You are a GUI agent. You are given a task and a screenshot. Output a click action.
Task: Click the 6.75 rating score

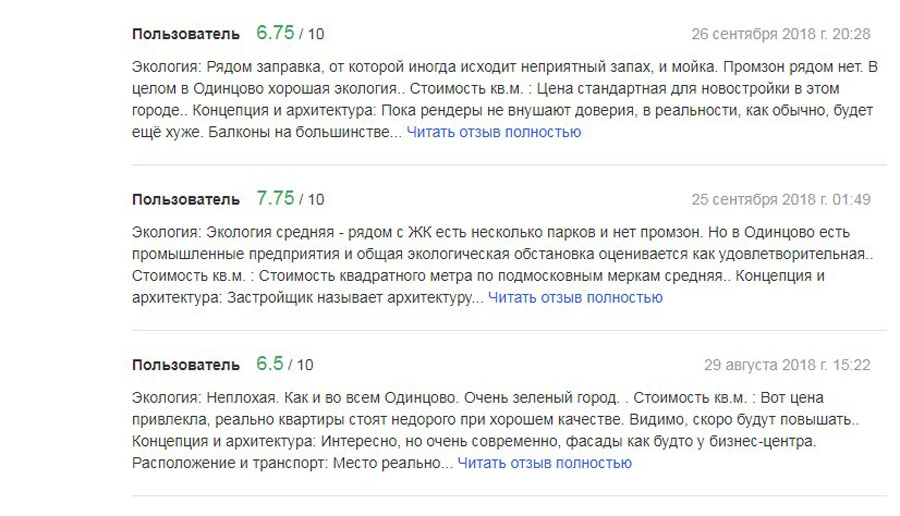pyautogui.click(x=275, y=33)
